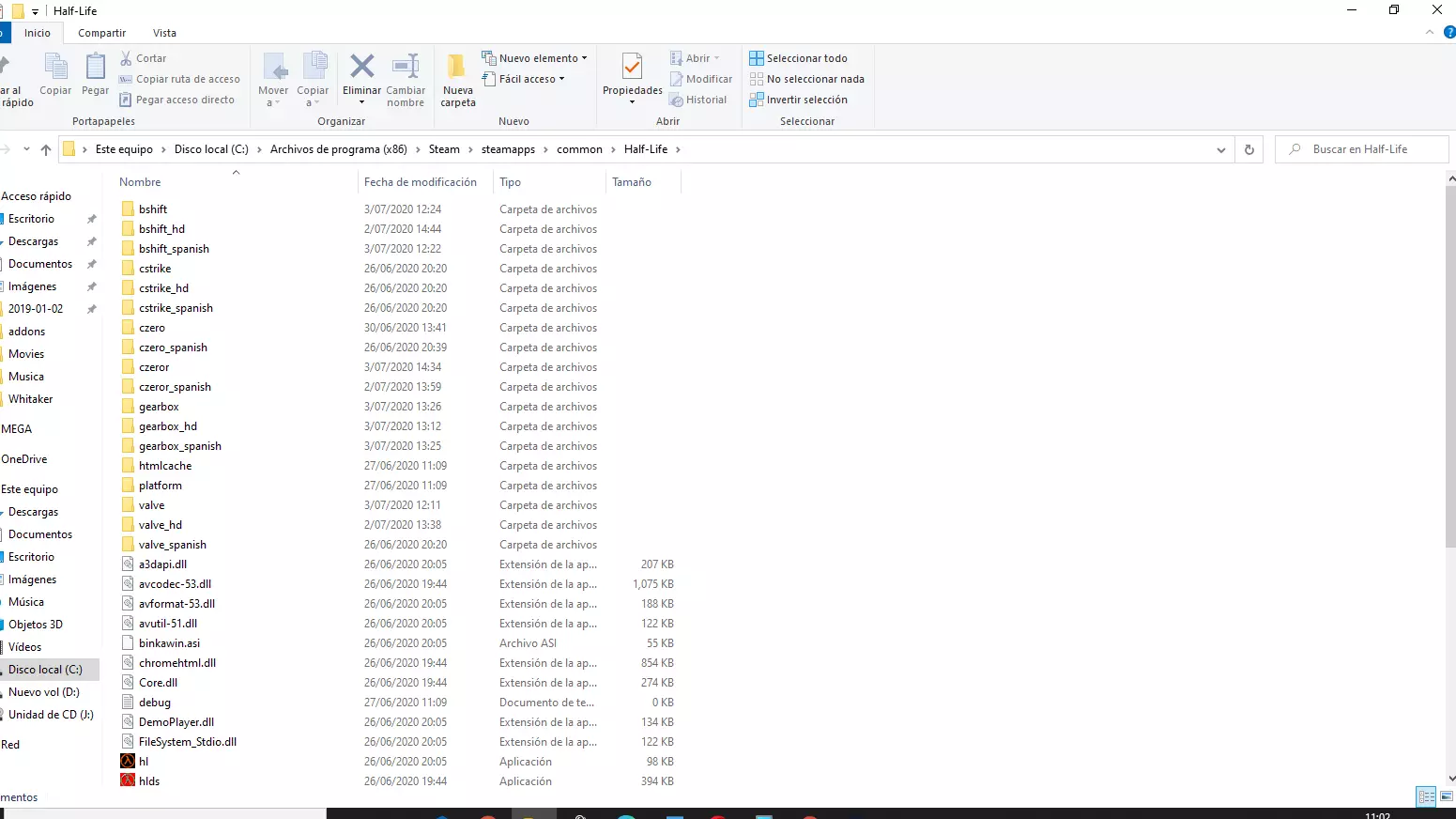Select the chromehtml.dll file
The image size is (1456, 819).
coord(177,663)
